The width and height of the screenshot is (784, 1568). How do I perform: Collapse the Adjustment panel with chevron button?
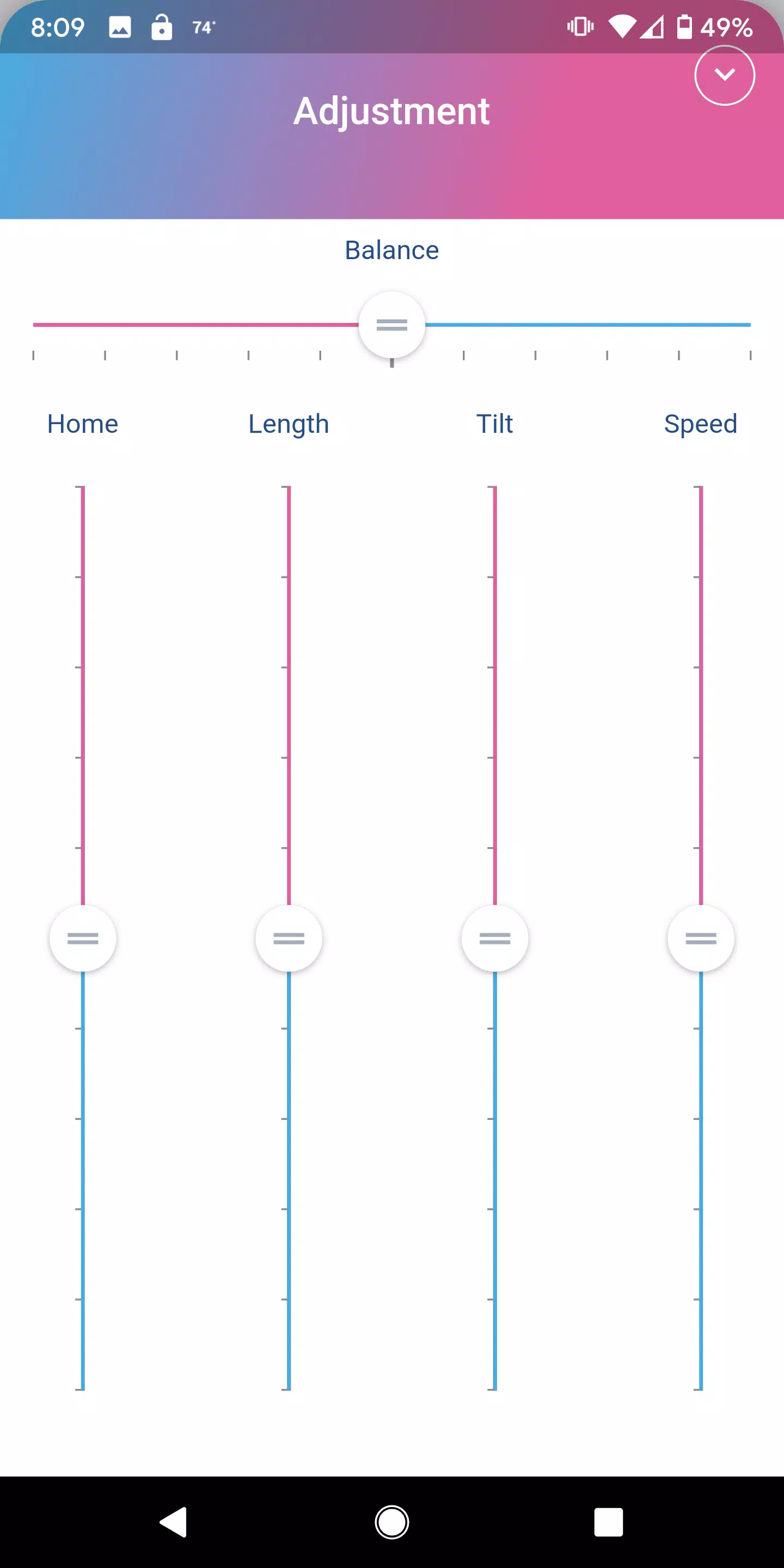coord(724,75)
